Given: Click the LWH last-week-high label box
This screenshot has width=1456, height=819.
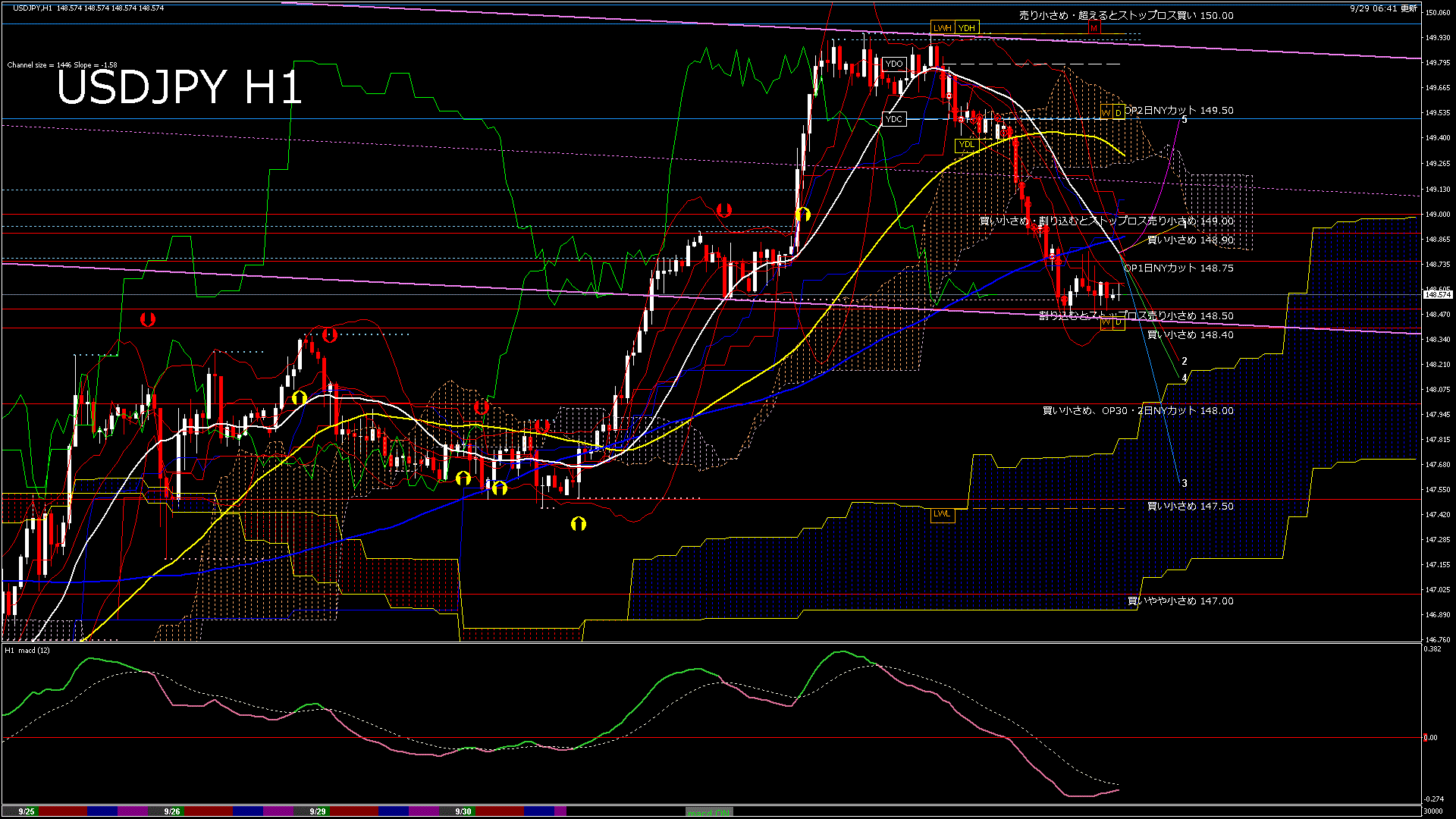Looking at the screenshot, I should pos(942,28).
